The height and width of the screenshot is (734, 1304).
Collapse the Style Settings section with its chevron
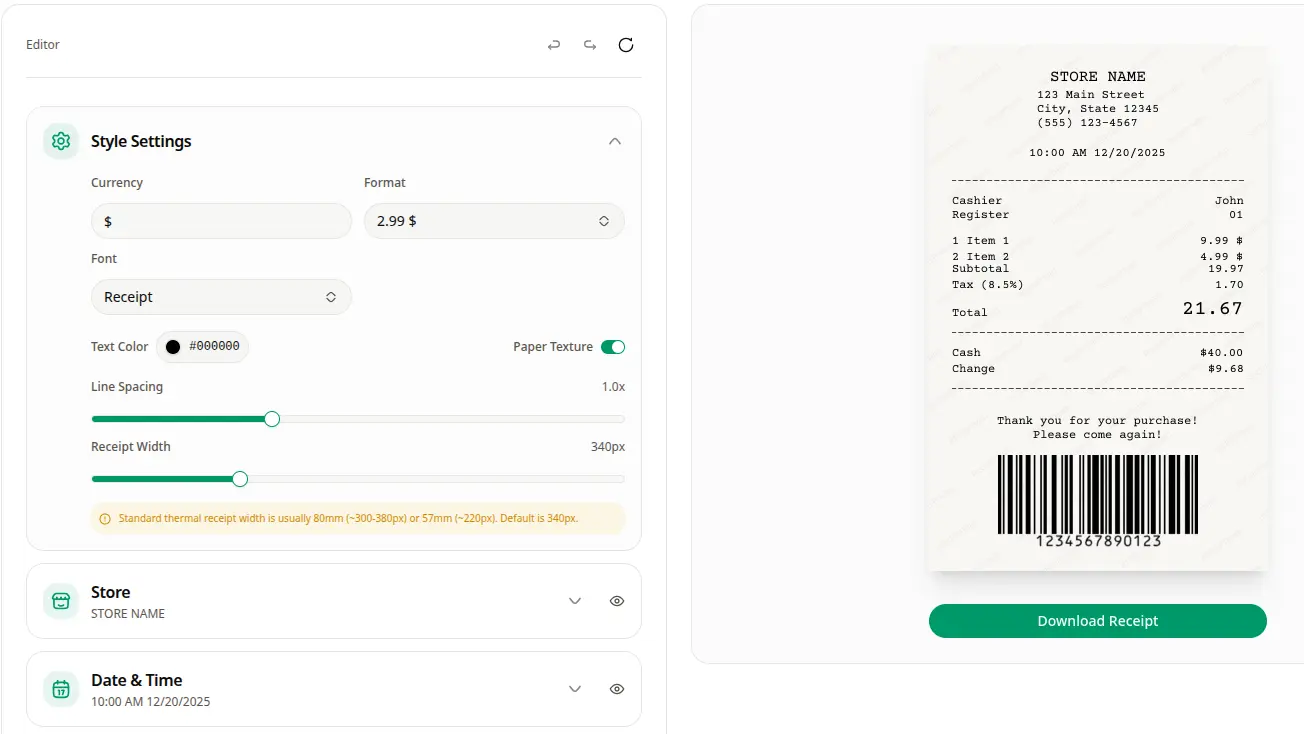click(616, 141)
